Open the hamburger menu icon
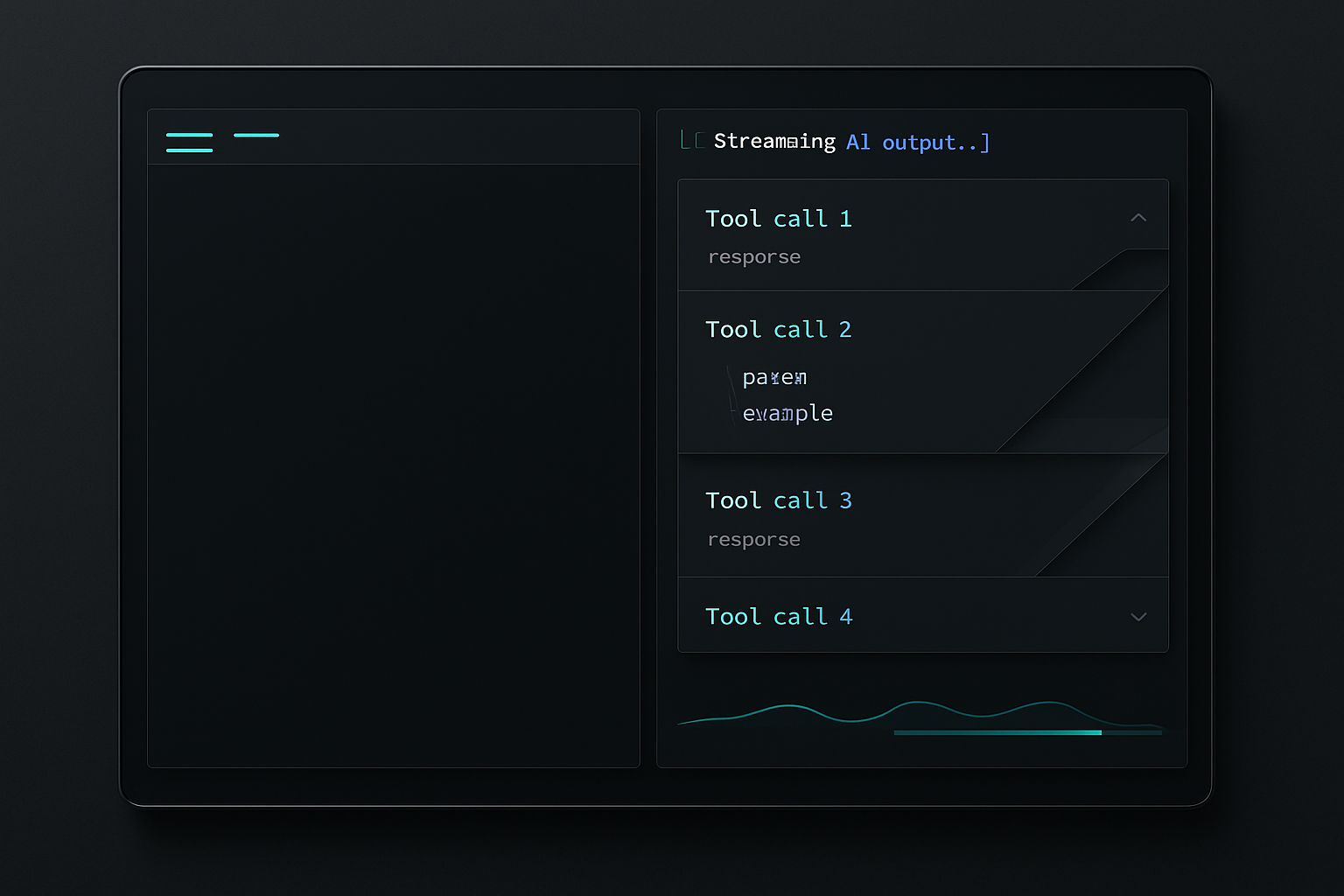The image size is (1344, 896). pos(189,143)
